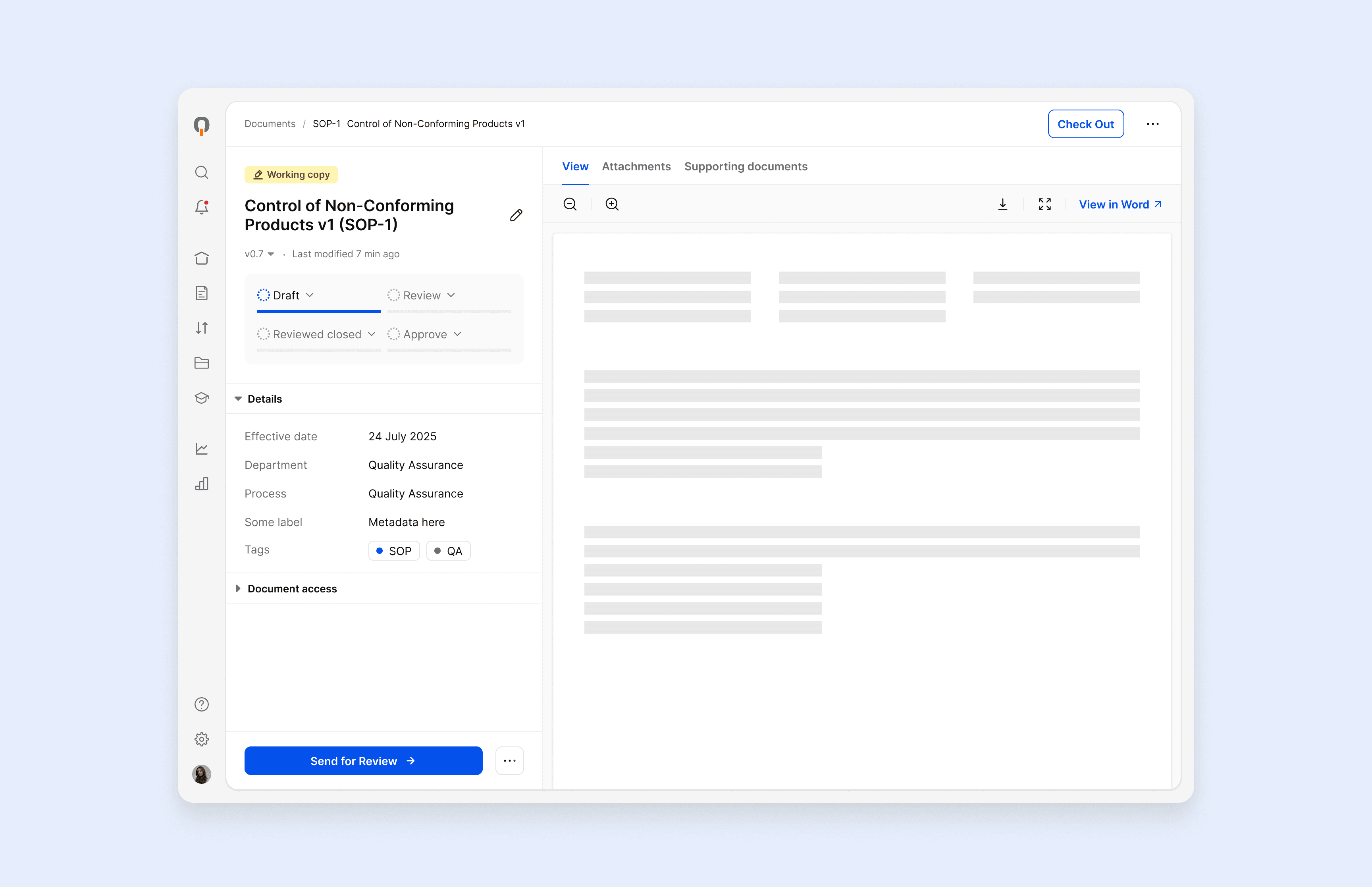Click the effective date 24 July 2025
Screen dimensions: 1372x887
[403, 437]
